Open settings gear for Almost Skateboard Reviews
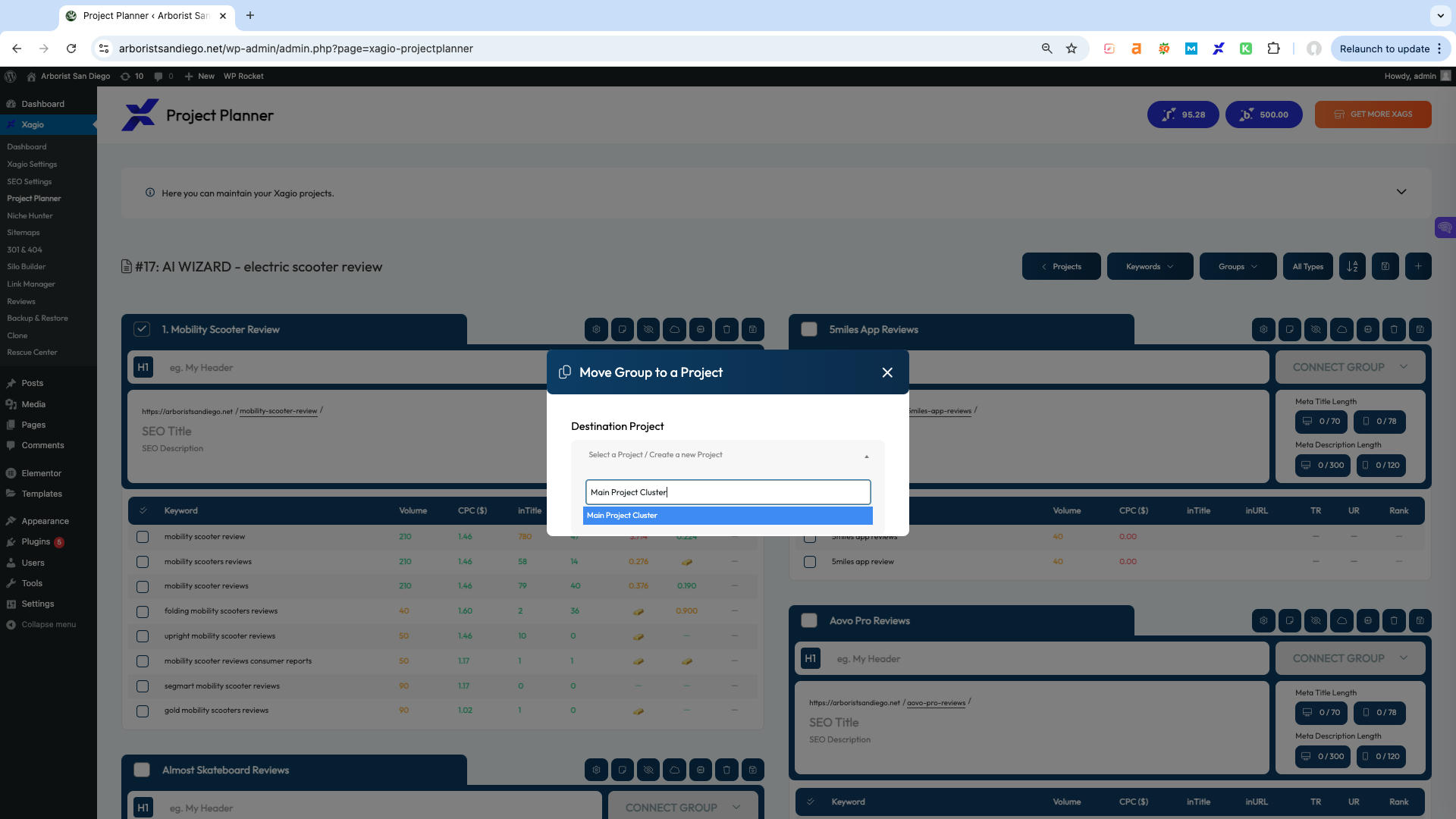This screenshot has height=819, width=1456. (596, 770)
